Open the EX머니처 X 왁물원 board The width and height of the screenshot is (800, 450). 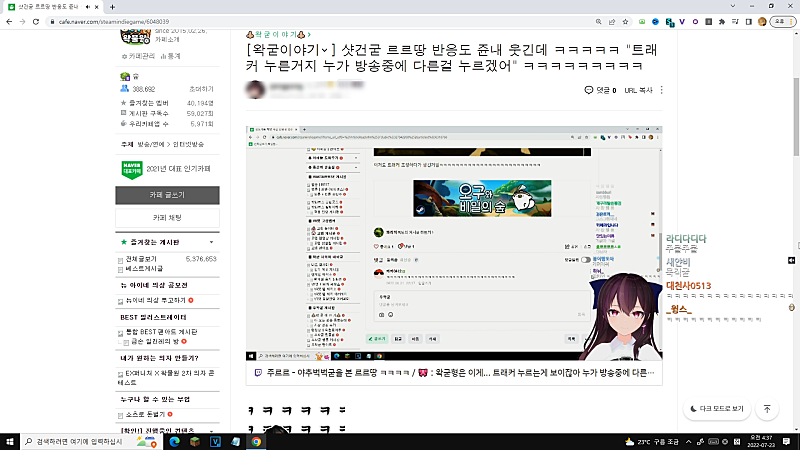pyautogui.click(x=166, y=378)
